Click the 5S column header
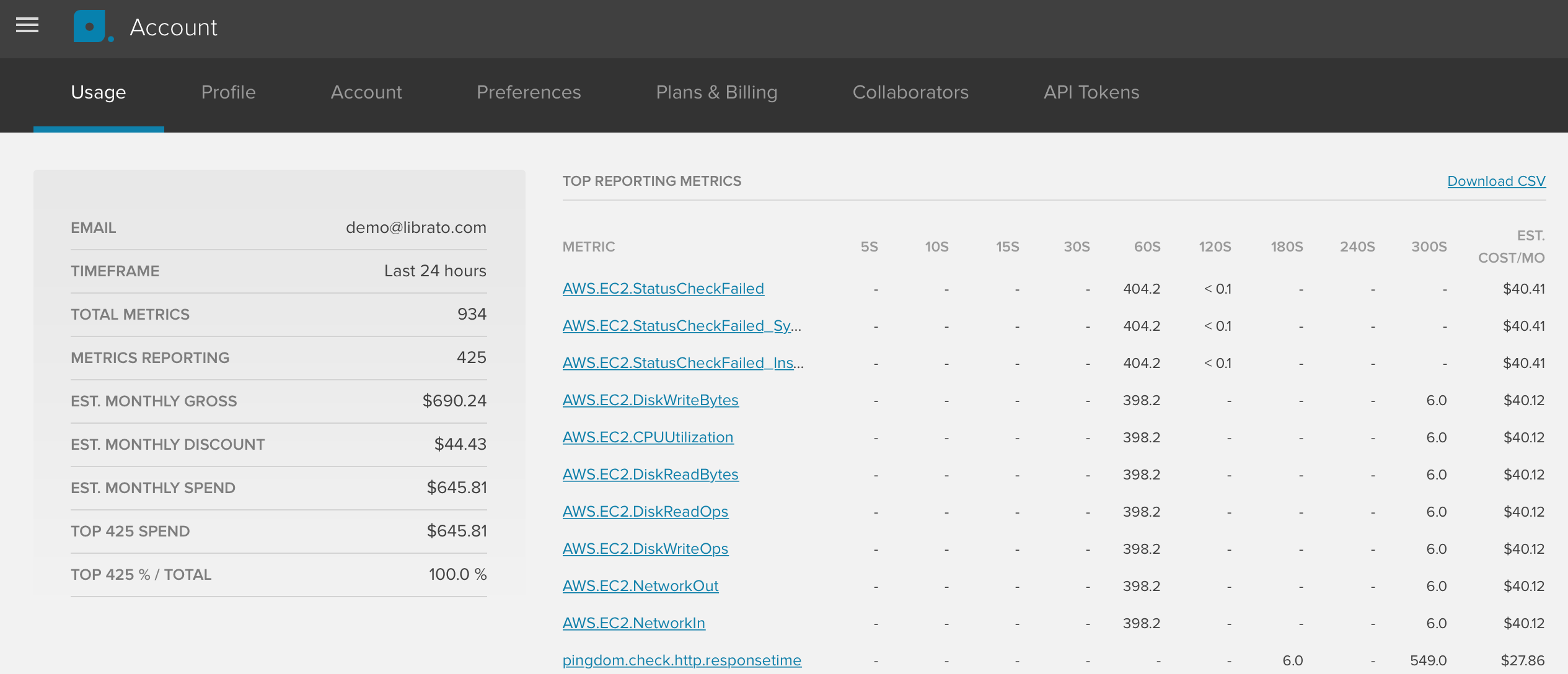The image size is (1568, 674). click(869, 247)
